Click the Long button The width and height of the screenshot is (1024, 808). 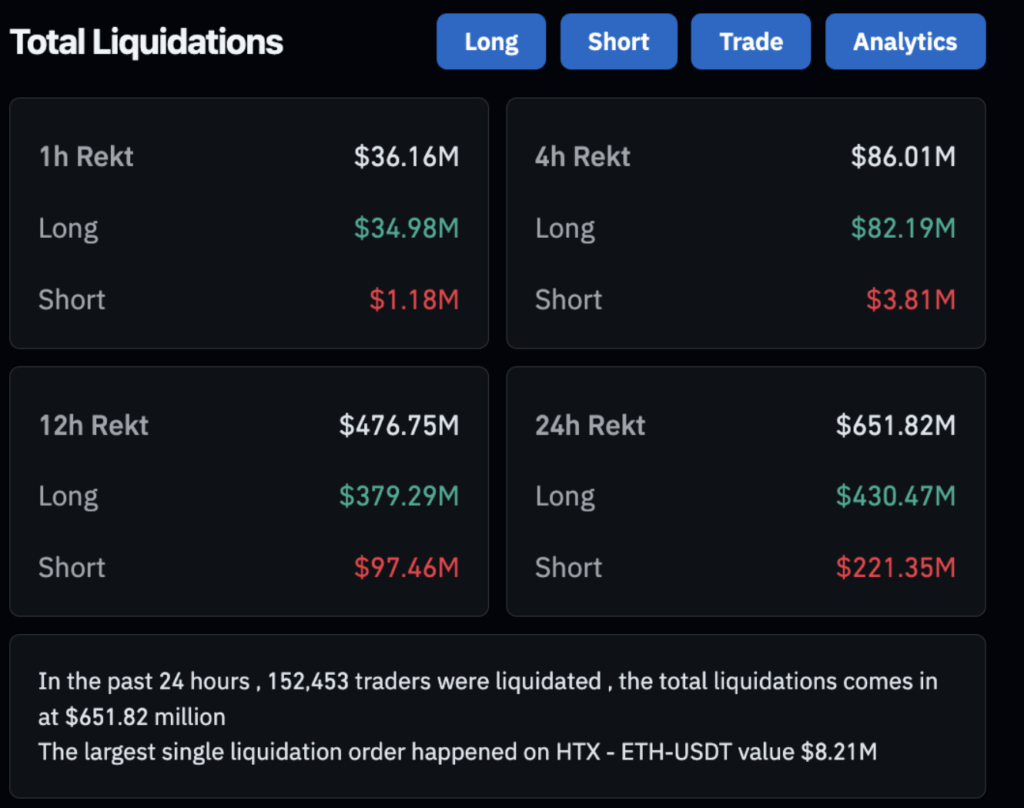coord(491,42)
